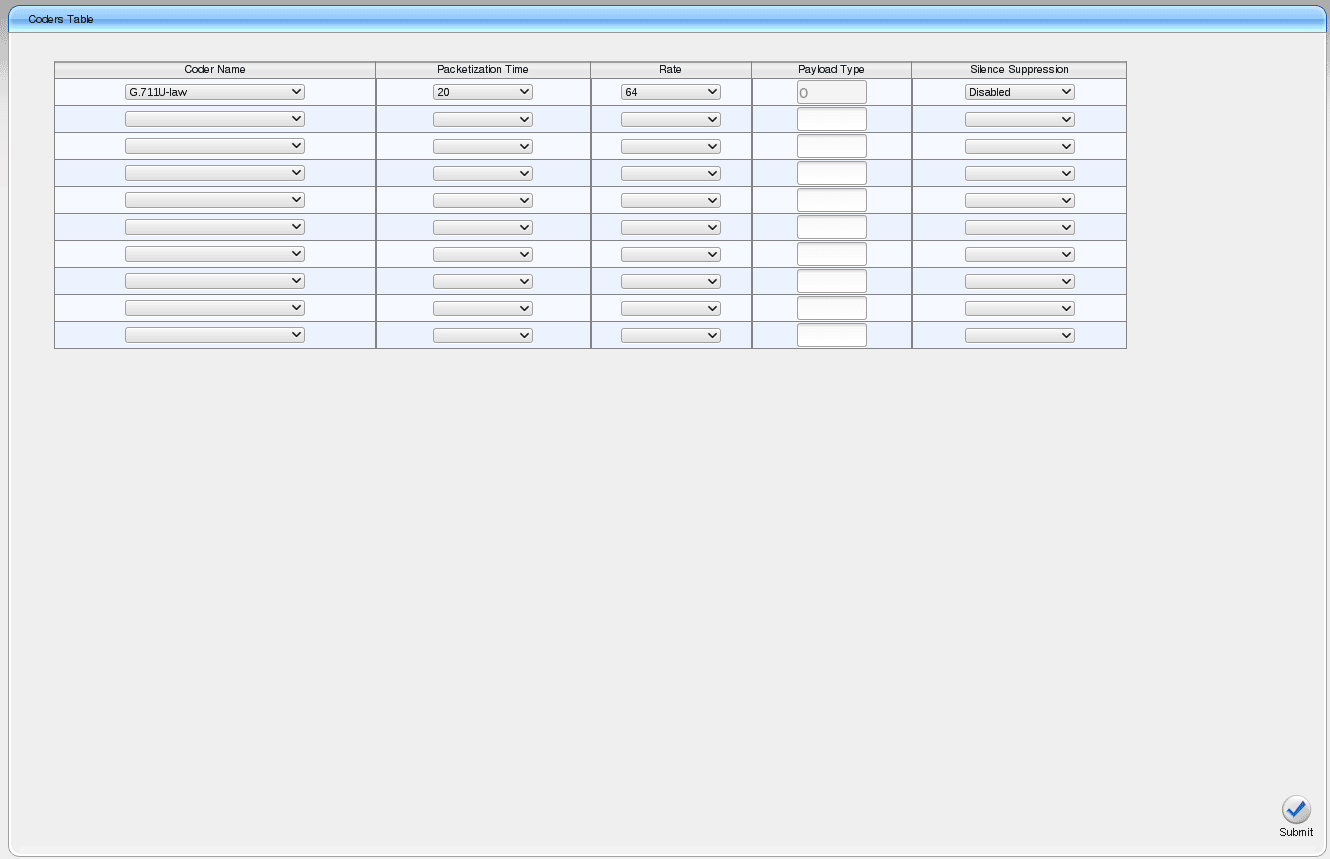The height and width of the screenshot is (859, 1330).
Task: Open the Coder Name dropdown in row six
Action: point(215,227)
